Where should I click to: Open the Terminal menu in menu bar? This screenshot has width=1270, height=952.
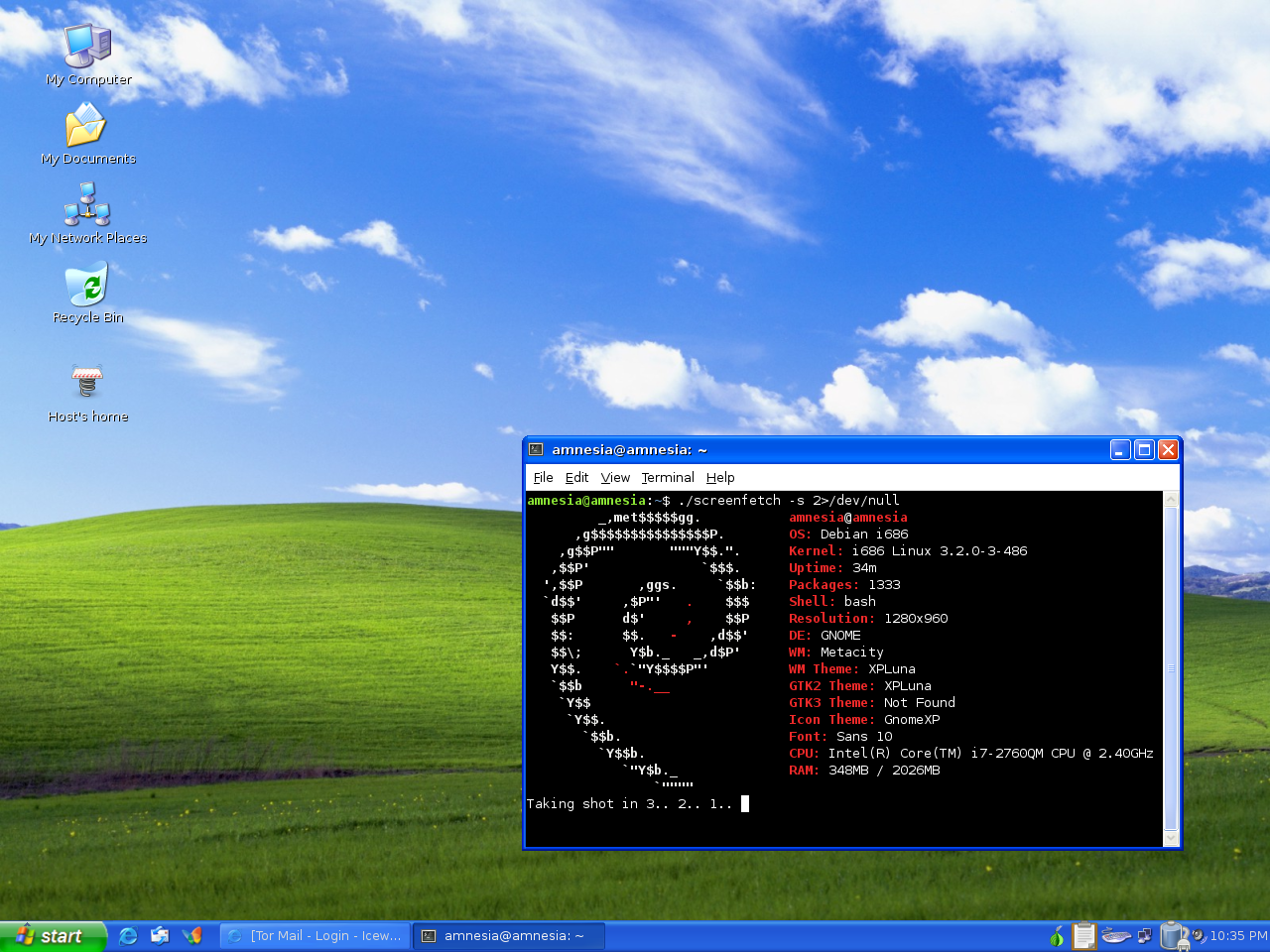(x=668, y=477)
